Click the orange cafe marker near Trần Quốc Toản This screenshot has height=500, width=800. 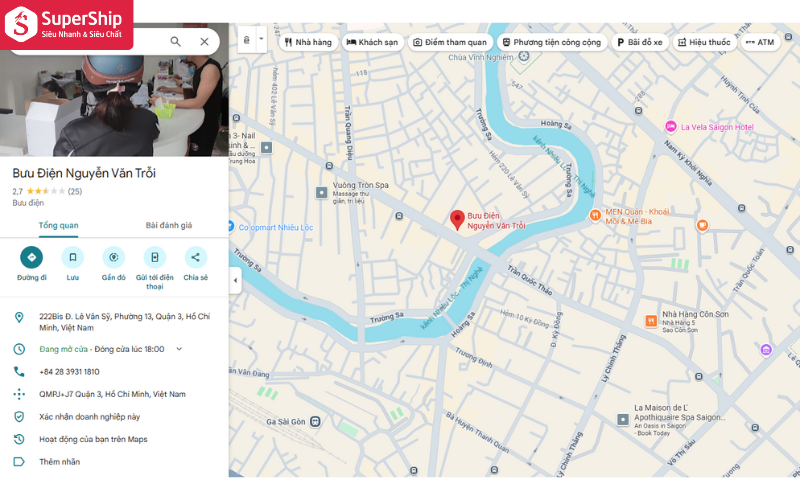(703, 225)
